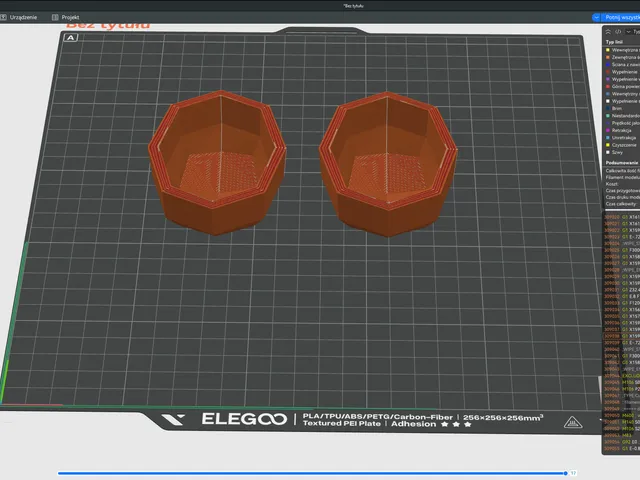Open the Projekt tab
640x480 pixels.
[66, 17]
